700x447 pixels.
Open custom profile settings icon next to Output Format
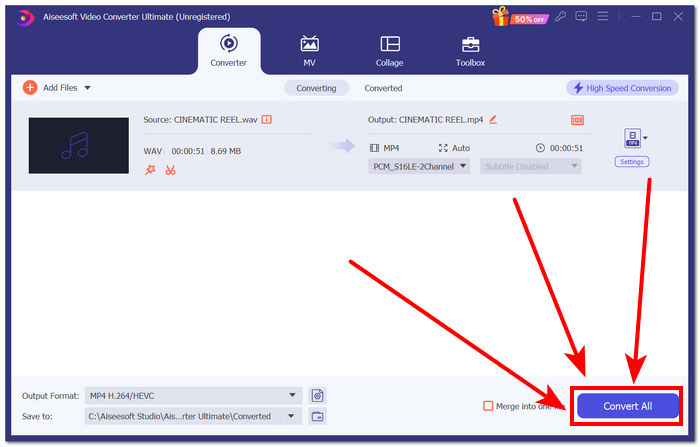[x=317, y=395]
